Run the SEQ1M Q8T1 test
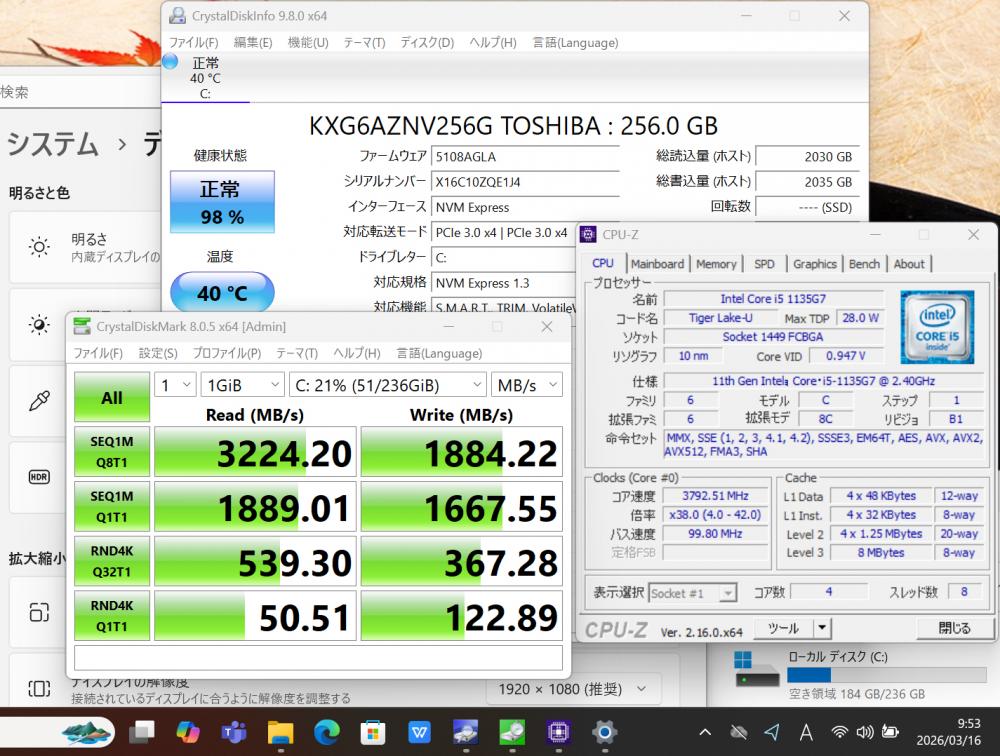Screen dimensions: 1000x756 (x=112, y=451)
